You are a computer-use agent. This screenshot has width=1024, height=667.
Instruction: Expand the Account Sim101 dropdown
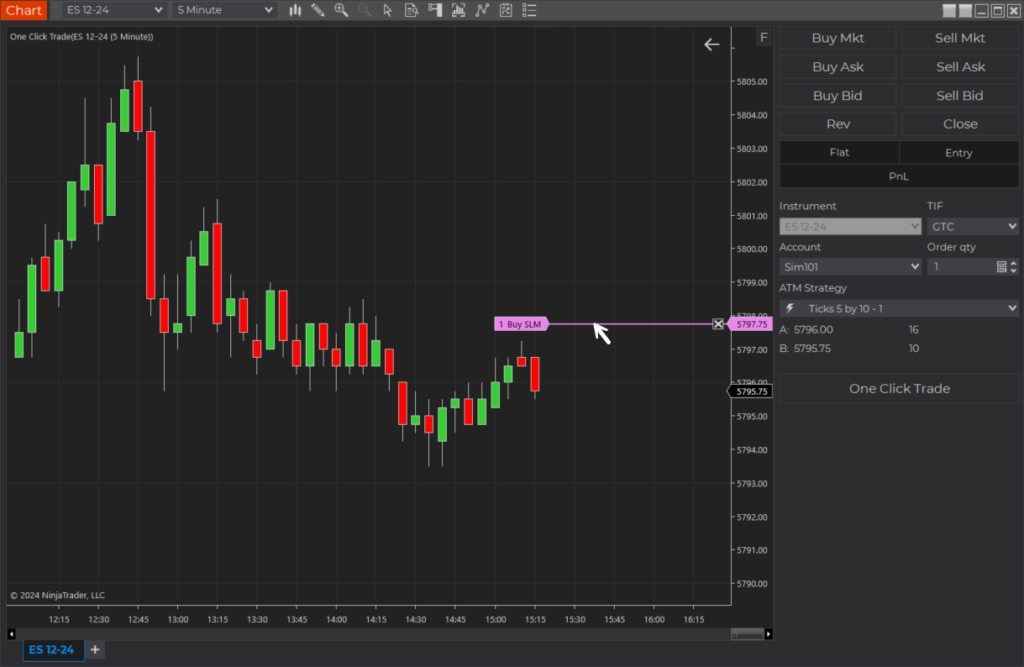[x=850, y=267]
